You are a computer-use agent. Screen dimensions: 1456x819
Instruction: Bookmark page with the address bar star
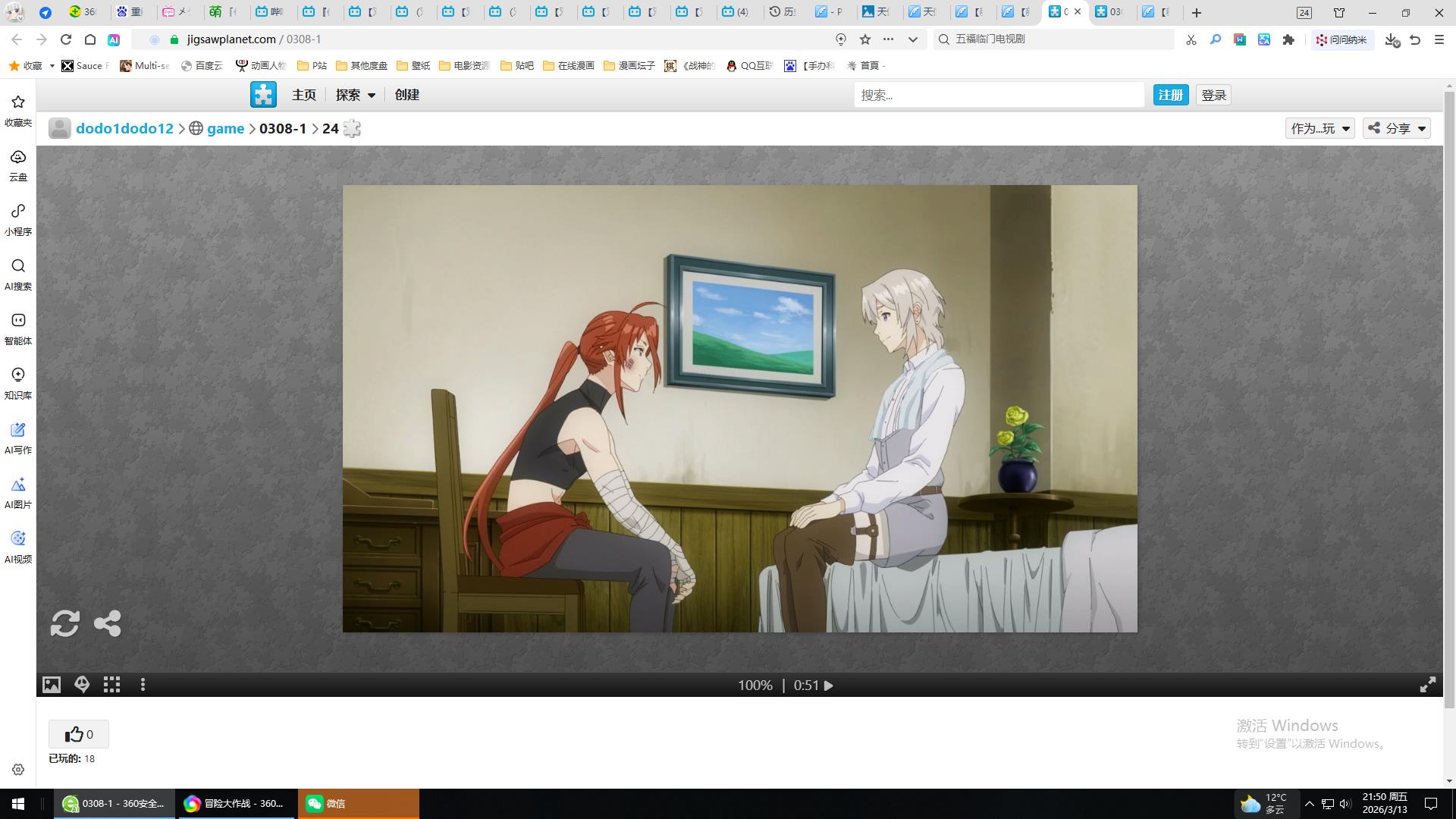click(865, 39)
